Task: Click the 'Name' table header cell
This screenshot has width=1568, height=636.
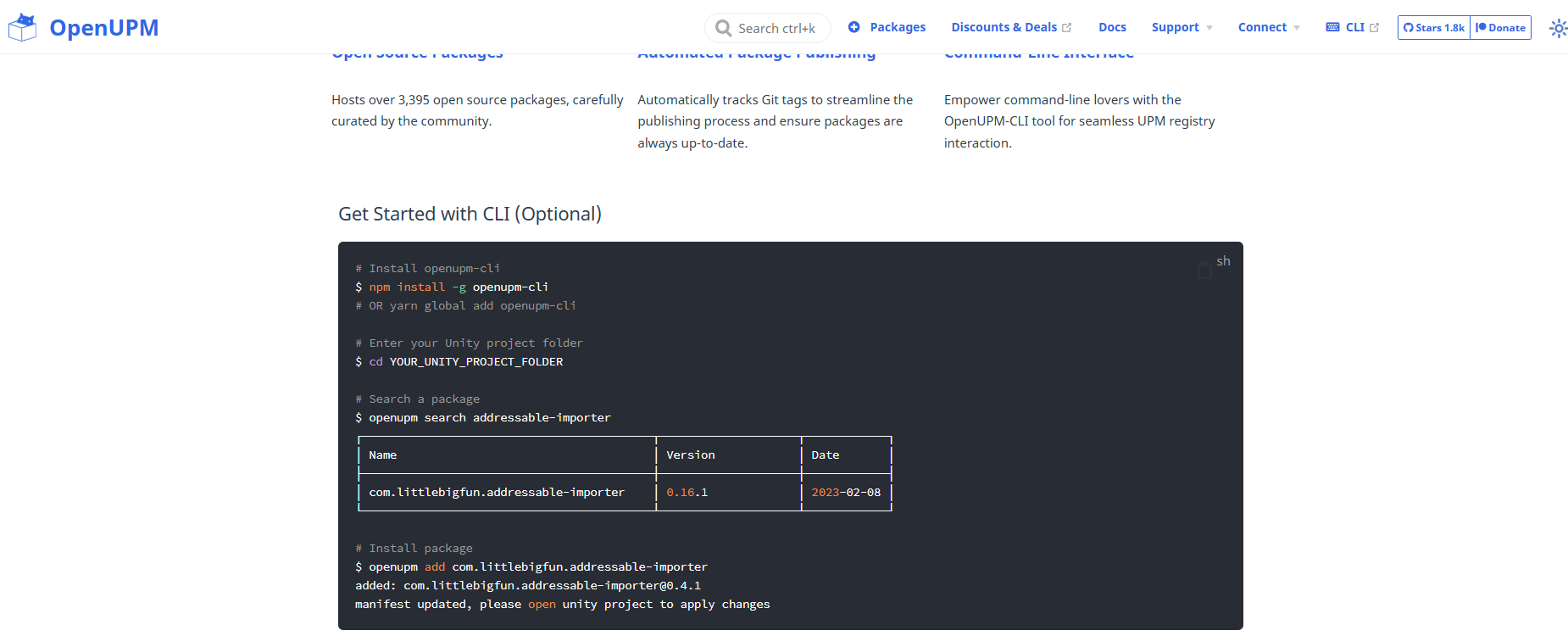Action: pos(383,455)
